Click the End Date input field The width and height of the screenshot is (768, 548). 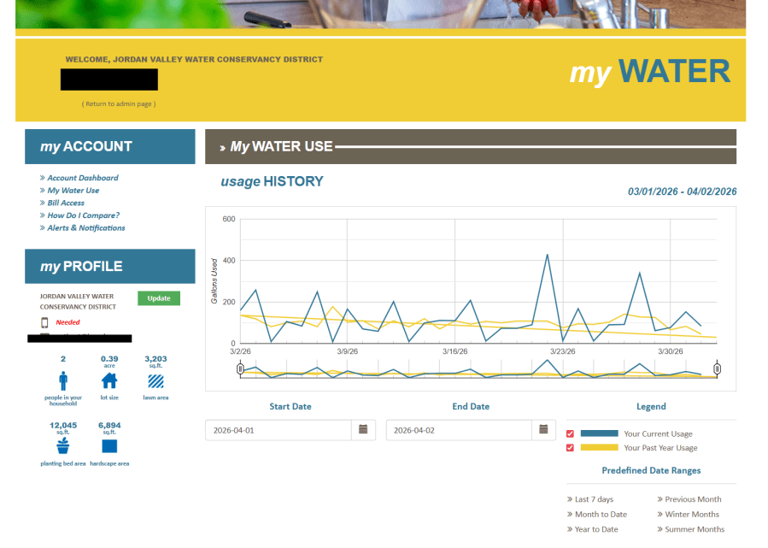(x=459, y=430)
